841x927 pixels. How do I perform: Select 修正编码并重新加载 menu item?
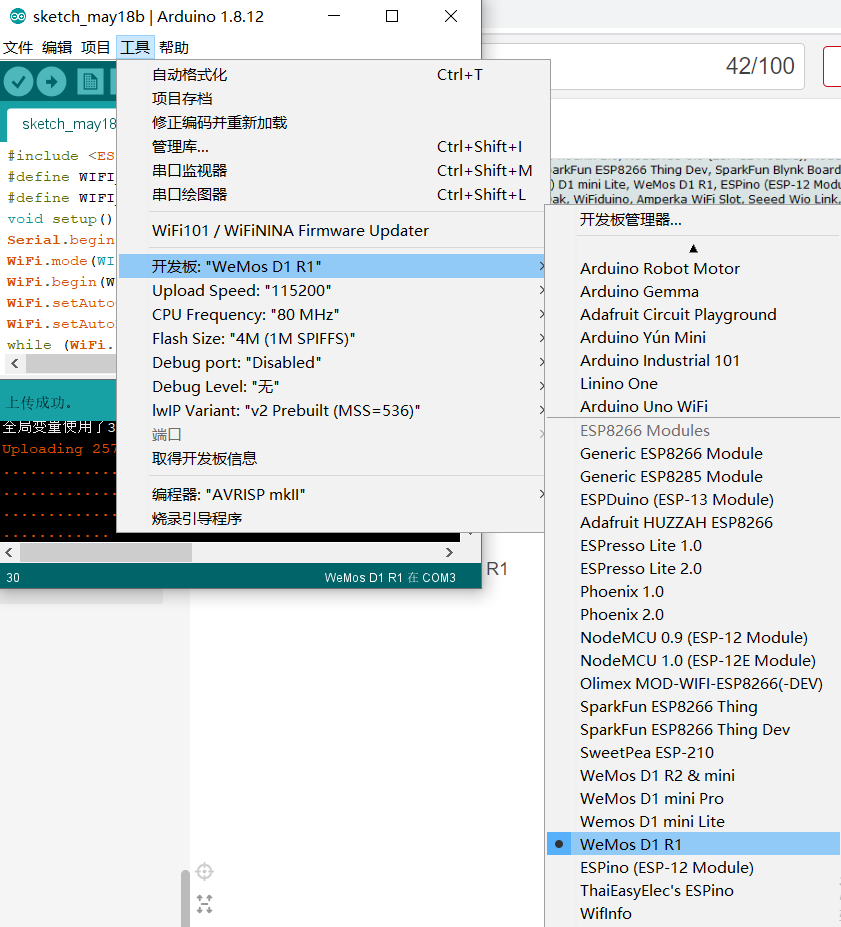click(x=331, y=122)
